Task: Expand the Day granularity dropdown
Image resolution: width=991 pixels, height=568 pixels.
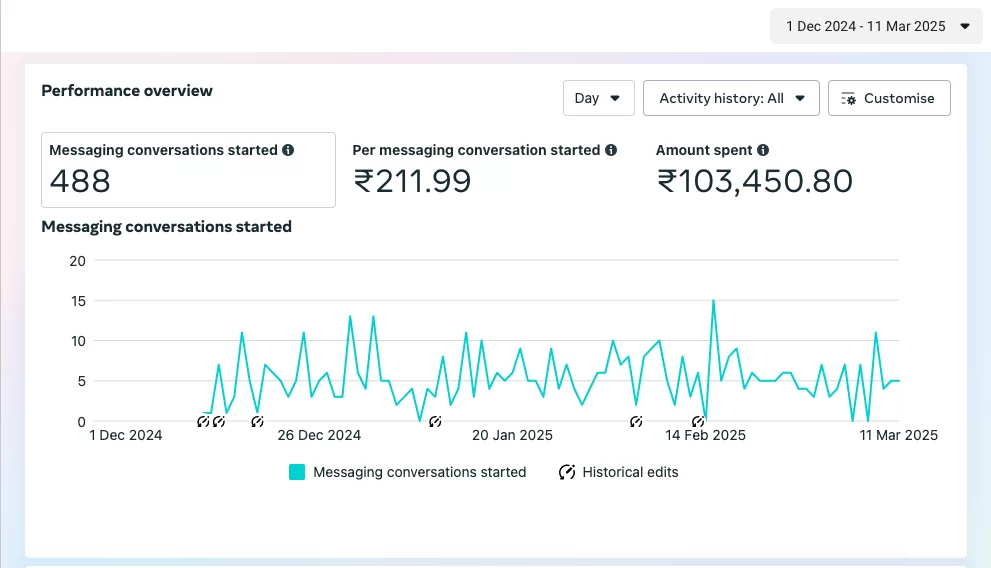Action: coord(598,98)
